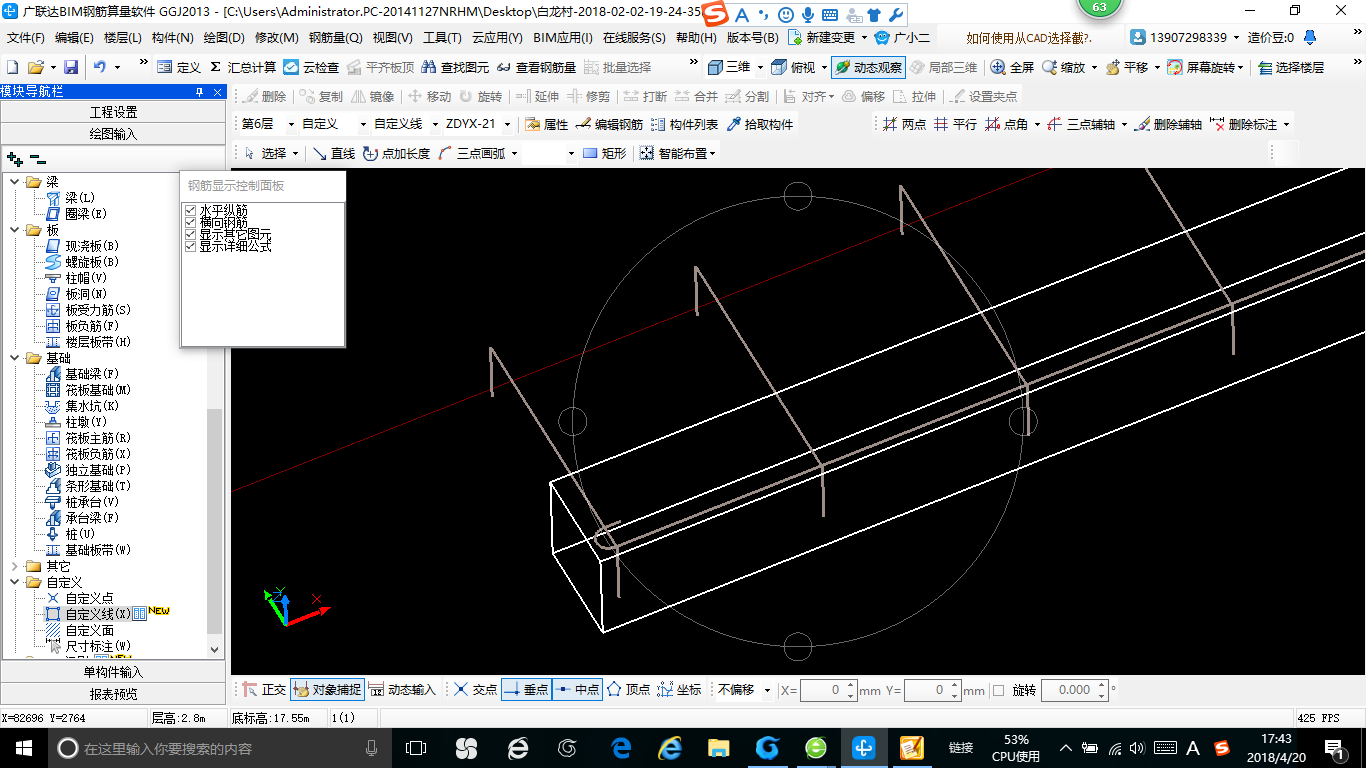This screenshot has width=1366, height=768.
Task: Select the 平移 pan tool
Action: [1126, 67]
